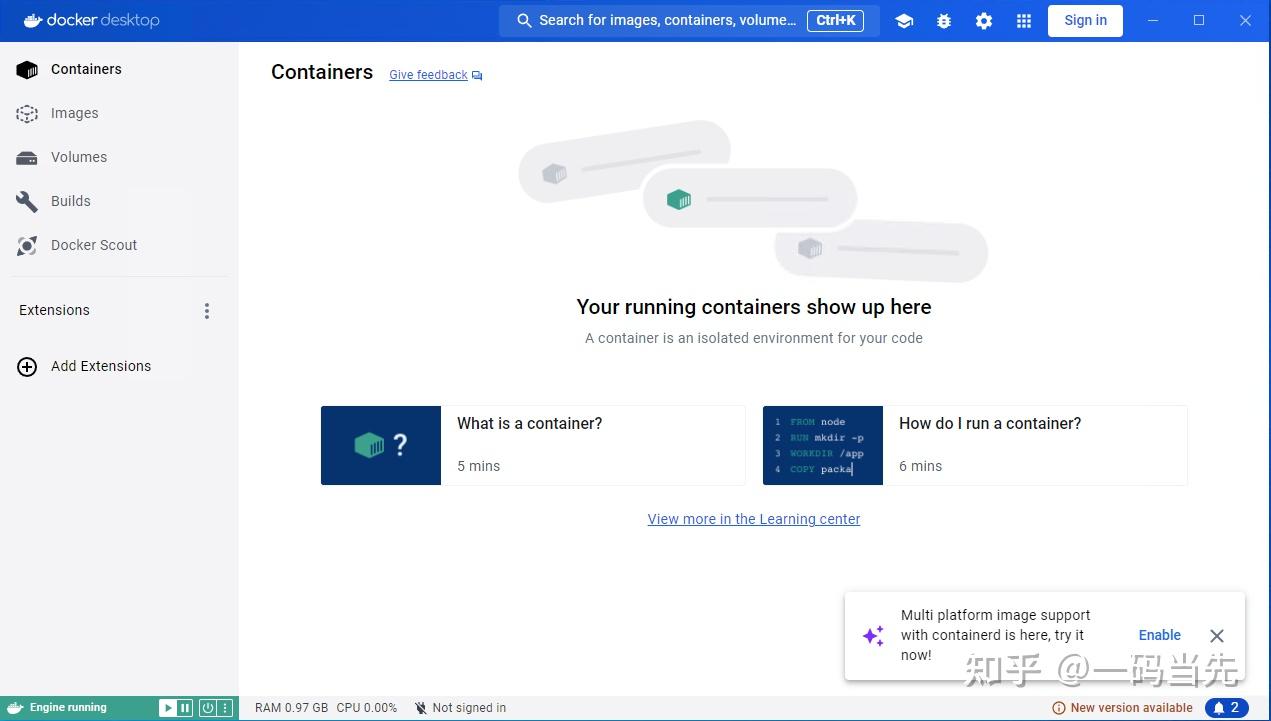Switch to the Images section
Screen dimensions: 1271x721
tap(74, 113)
